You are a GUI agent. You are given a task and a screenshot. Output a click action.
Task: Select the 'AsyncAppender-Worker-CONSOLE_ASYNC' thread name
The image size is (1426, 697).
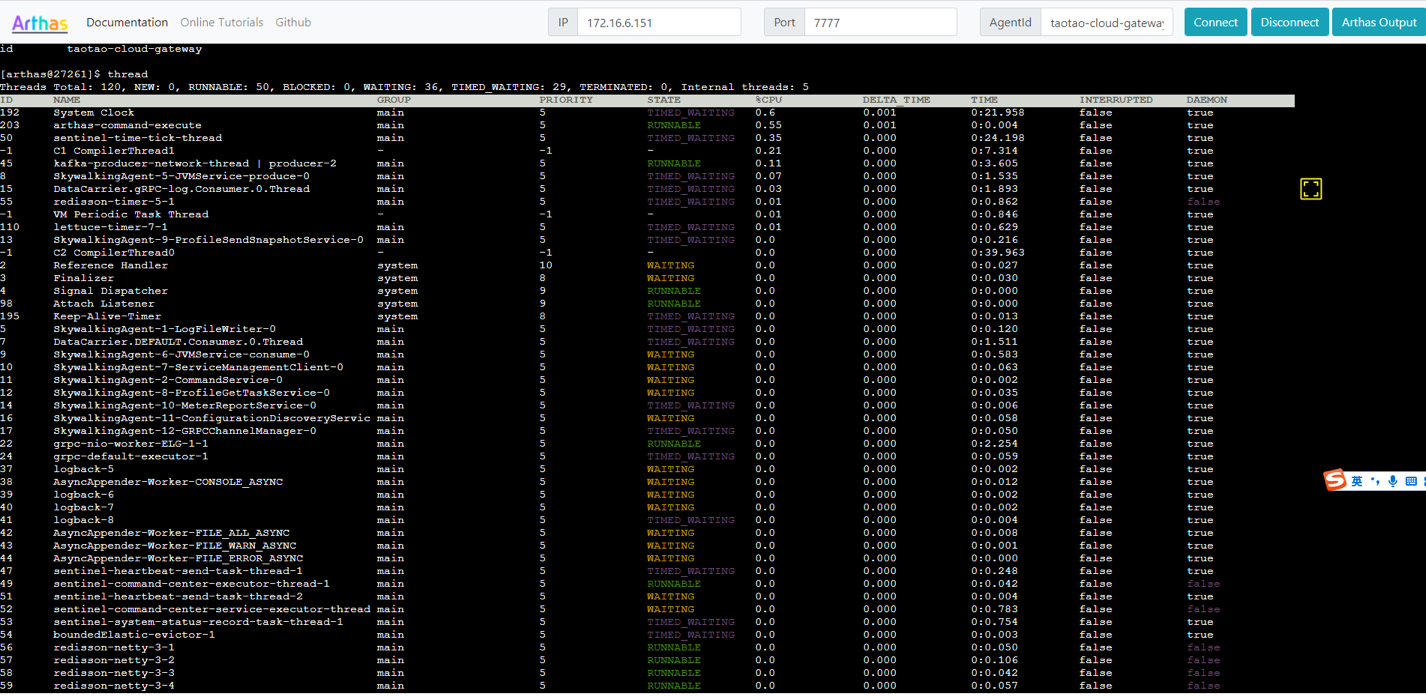(168, 482)
